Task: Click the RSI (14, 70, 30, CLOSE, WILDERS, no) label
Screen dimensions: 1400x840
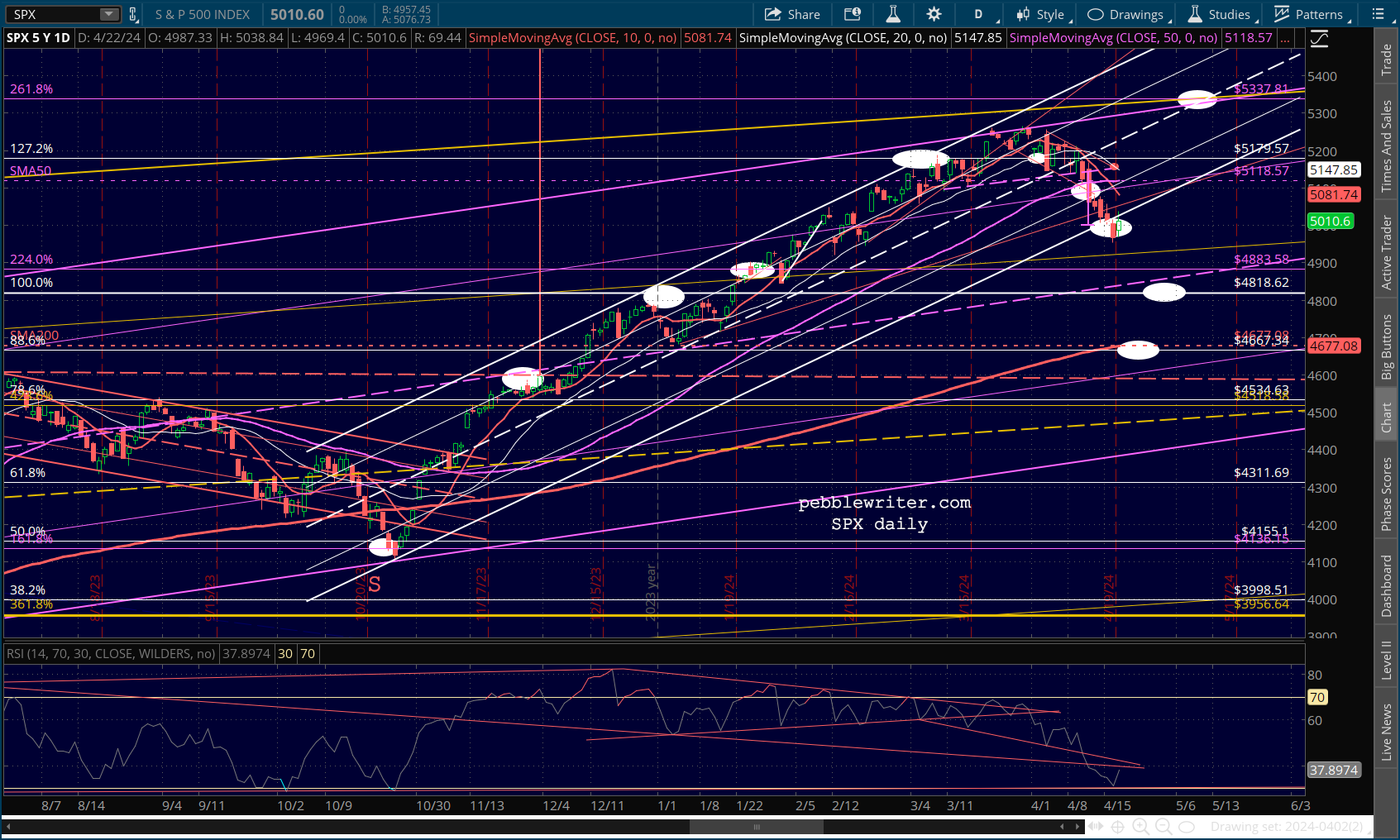Action: click(x=111, y=654)
